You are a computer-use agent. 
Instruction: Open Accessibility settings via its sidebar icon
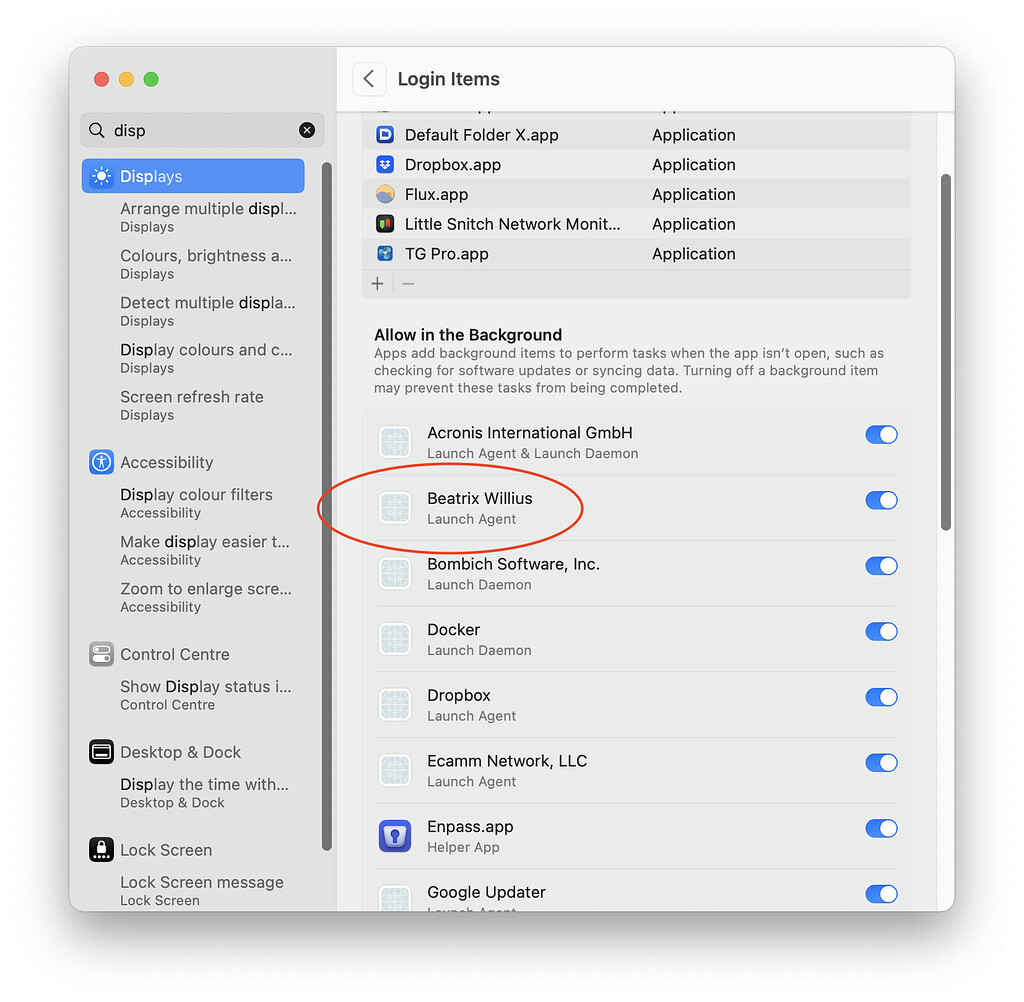(101, 462)
